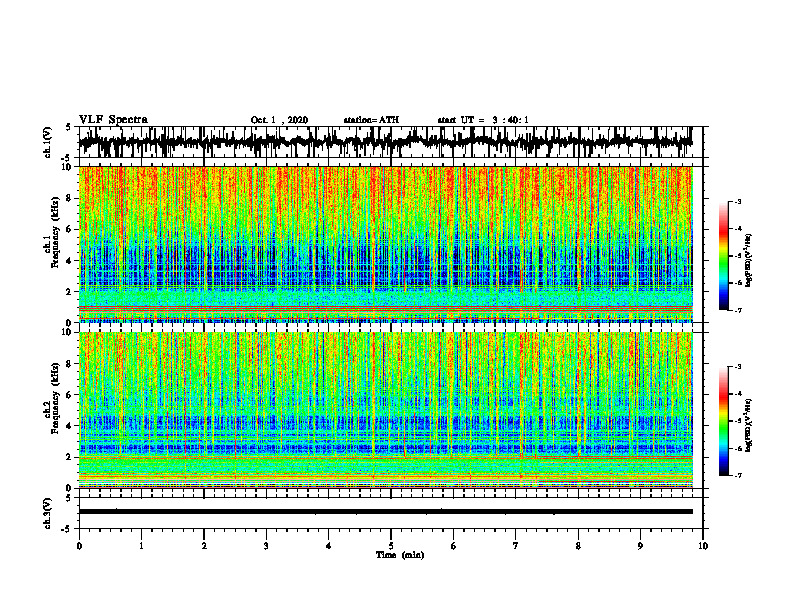Click time axis tick label "8"
This screenshot has width=792, height=612.
tap(578, 546)
